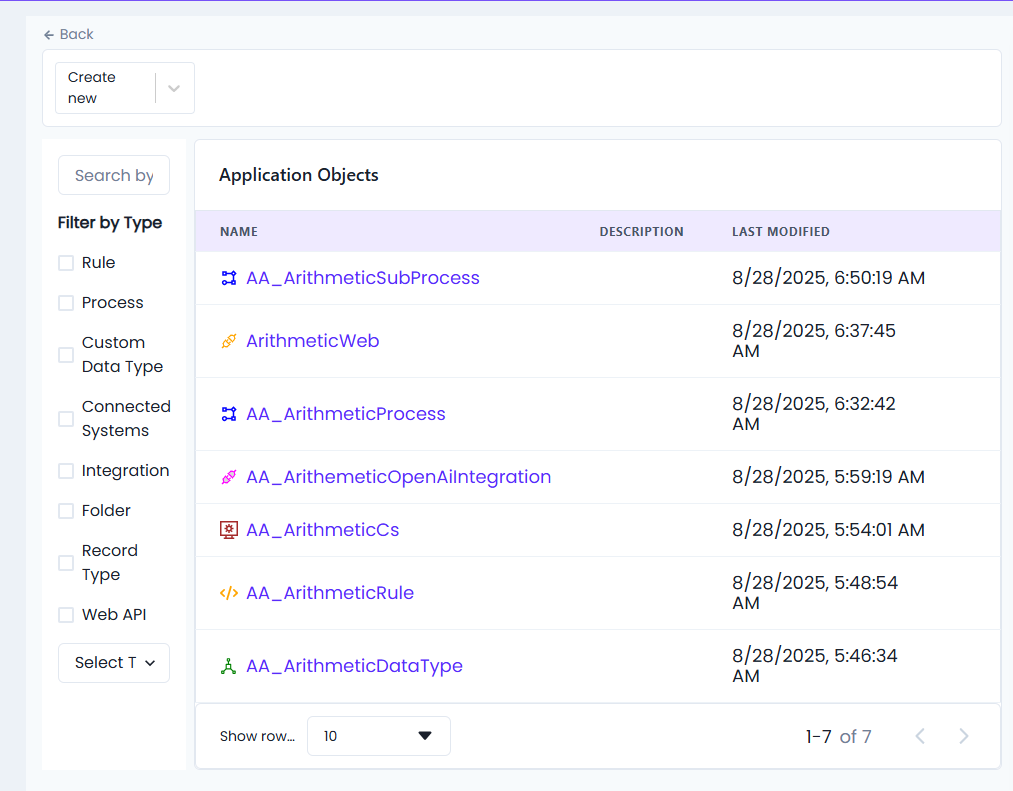Click the LAST MODIFIED column header
Screen dimensions: 1013x791
(780, 231)
